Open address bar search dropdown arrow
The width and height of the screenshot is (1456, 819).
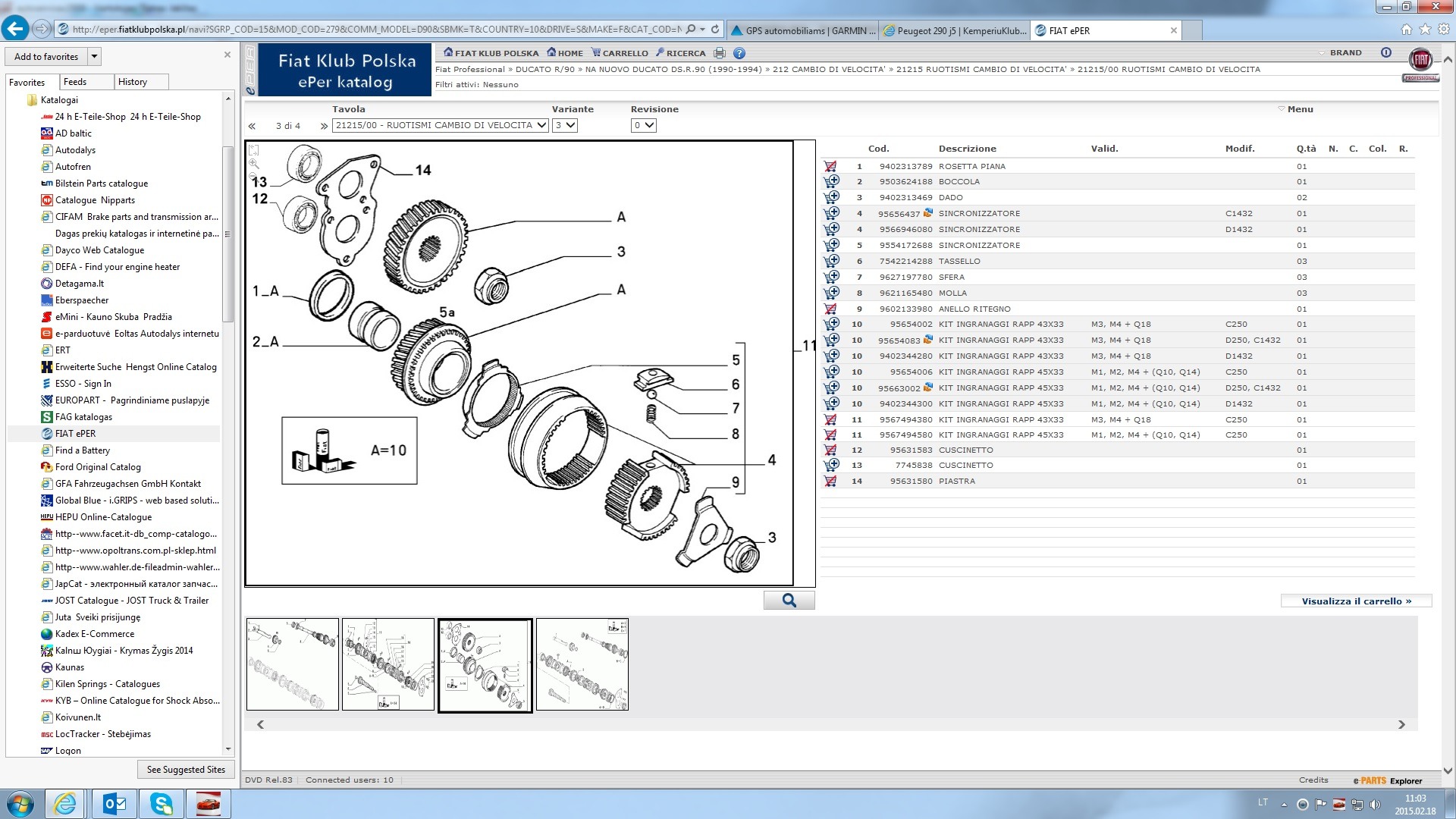coord(703,30)
